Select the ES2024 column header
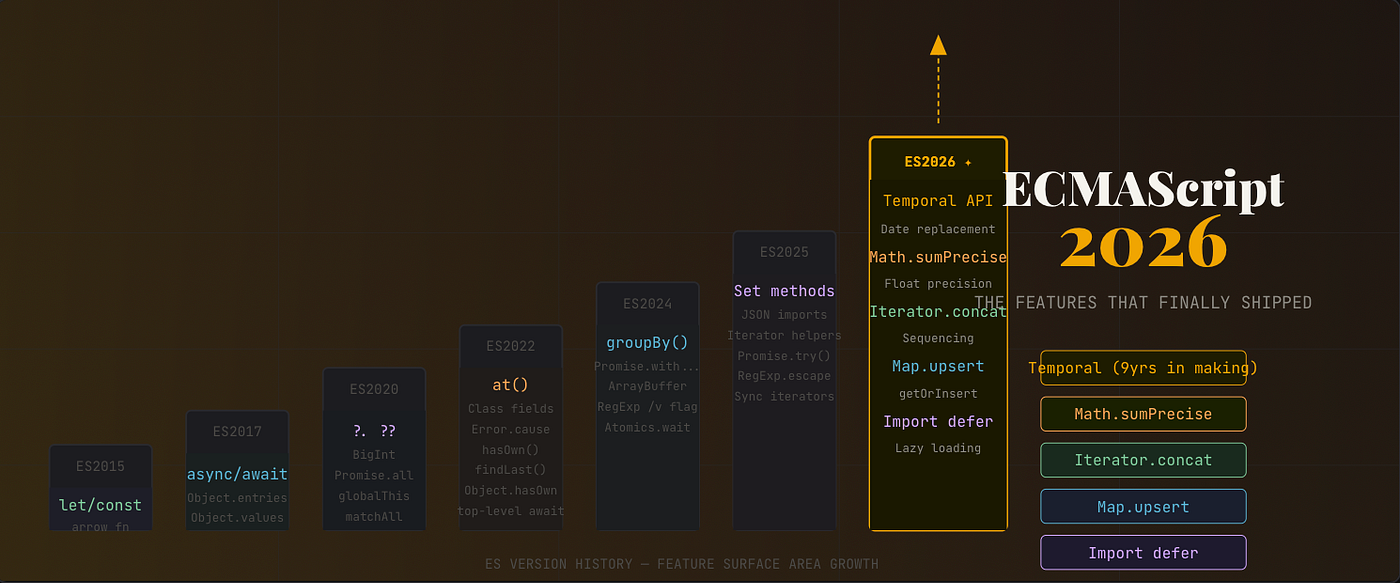This screenshot has height=583, width=1400. click(x=647, y=304)
